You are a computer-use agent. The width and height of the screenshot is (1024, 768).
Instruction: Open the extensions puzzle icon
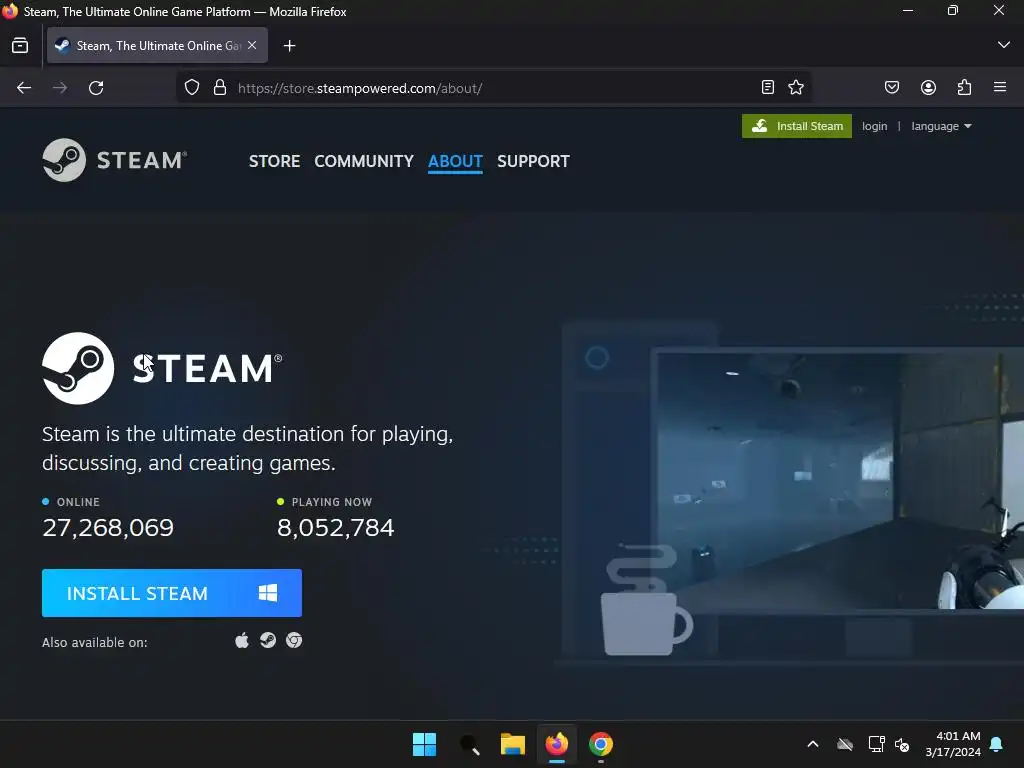coord(965,88)
